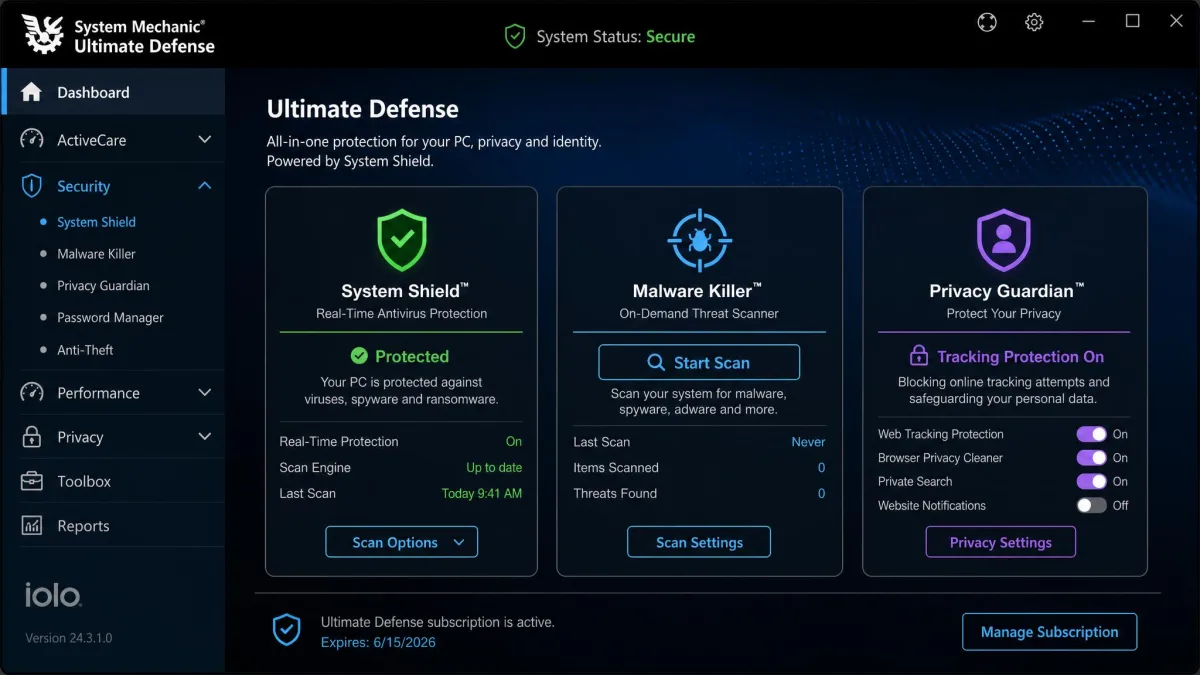Click the Items Scanned count
Screen dimensions: 1200x675
coord(822,467)
